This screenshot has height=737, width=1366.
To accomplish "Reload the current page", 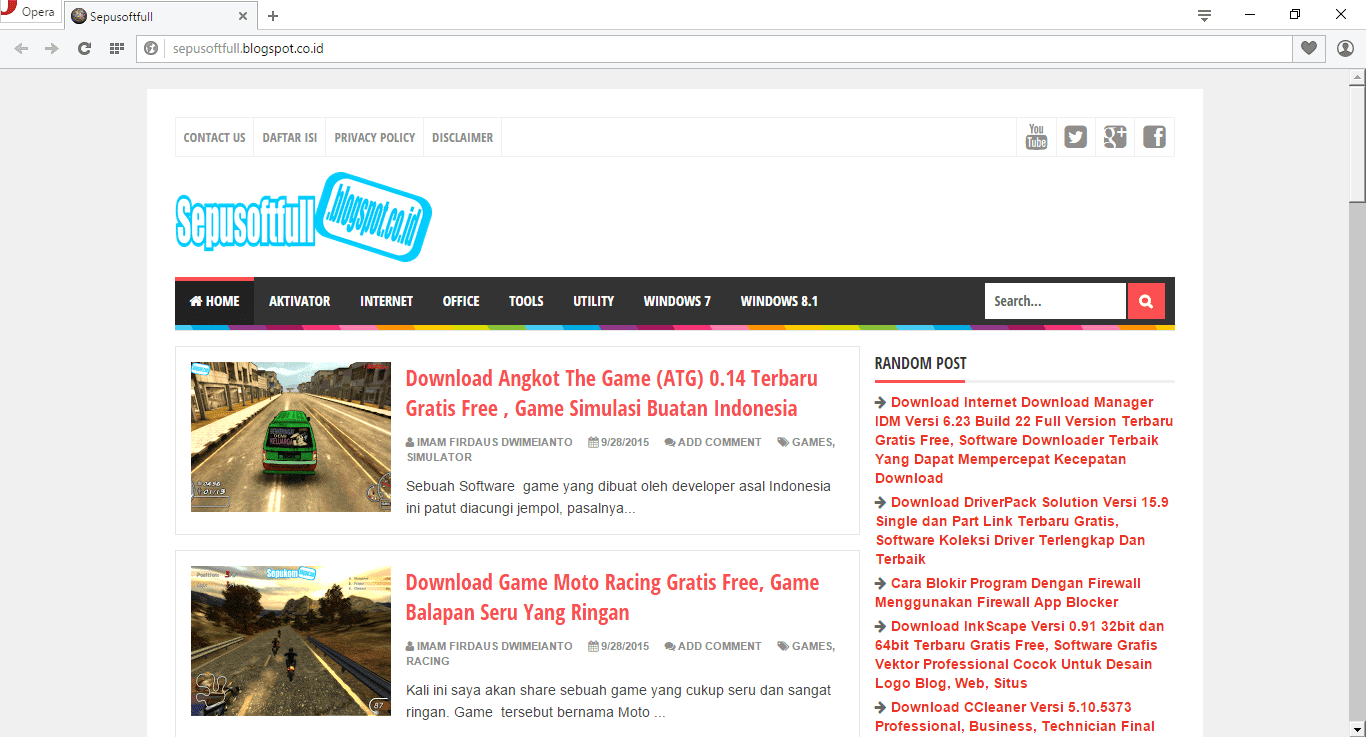I will 84,48.
